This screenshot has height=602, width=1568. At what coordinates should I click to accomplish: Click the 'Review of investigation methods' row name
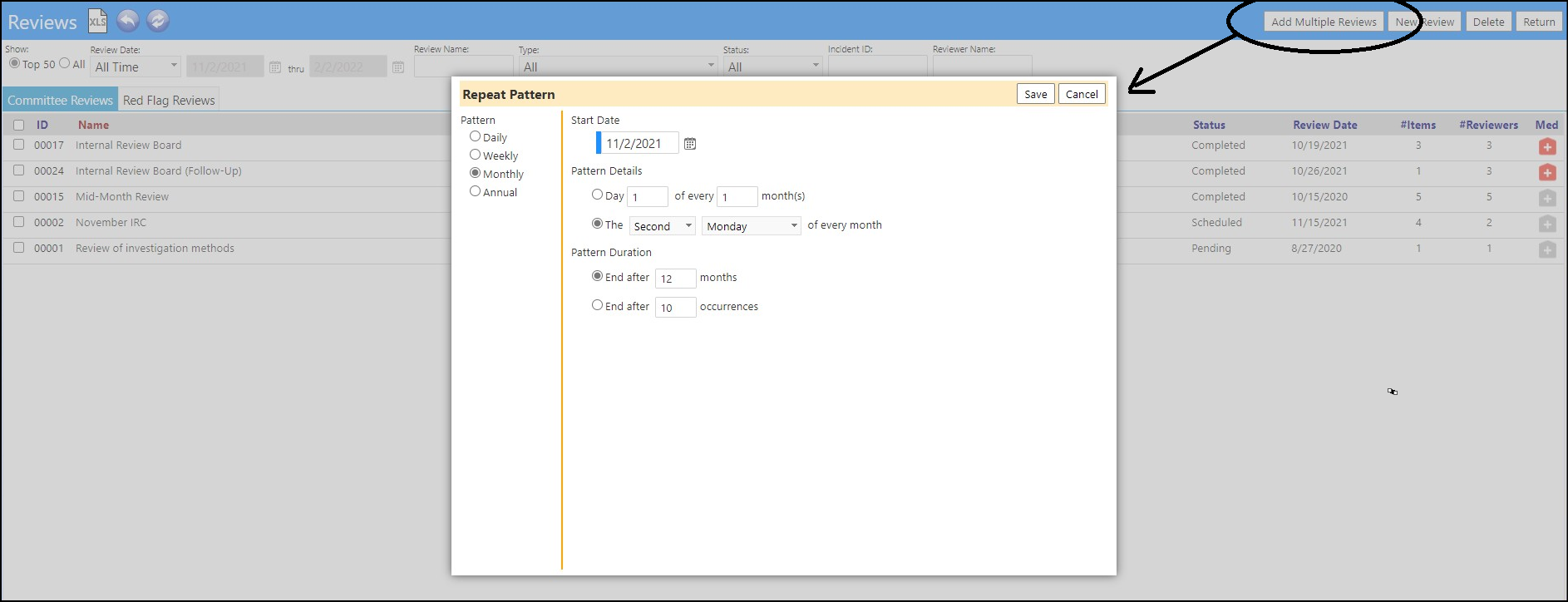coord(155,248)
